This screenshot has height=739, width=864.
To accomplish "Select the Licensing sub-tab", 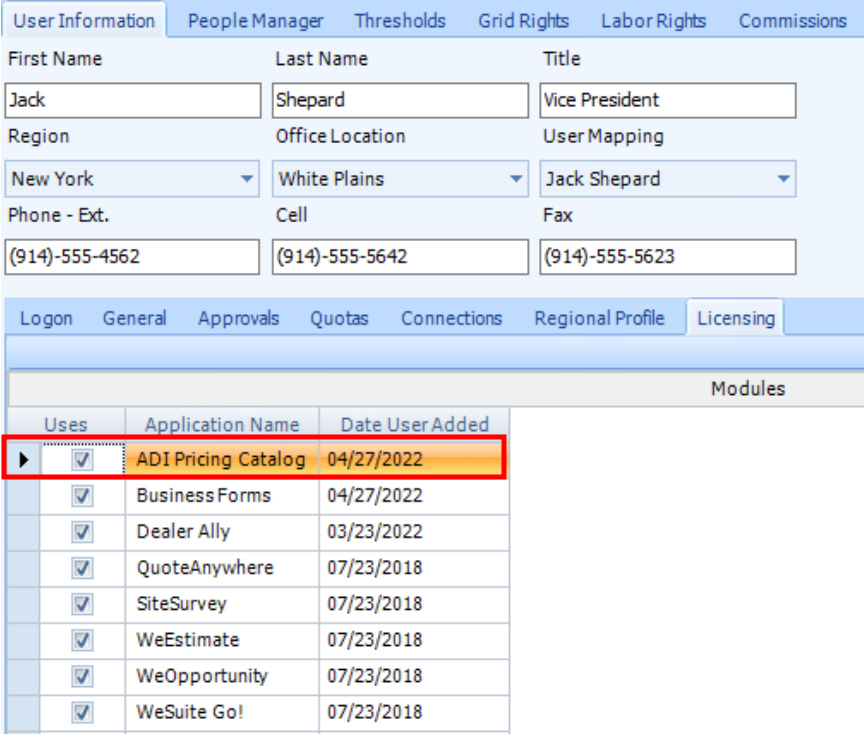I will click(736, 318).
